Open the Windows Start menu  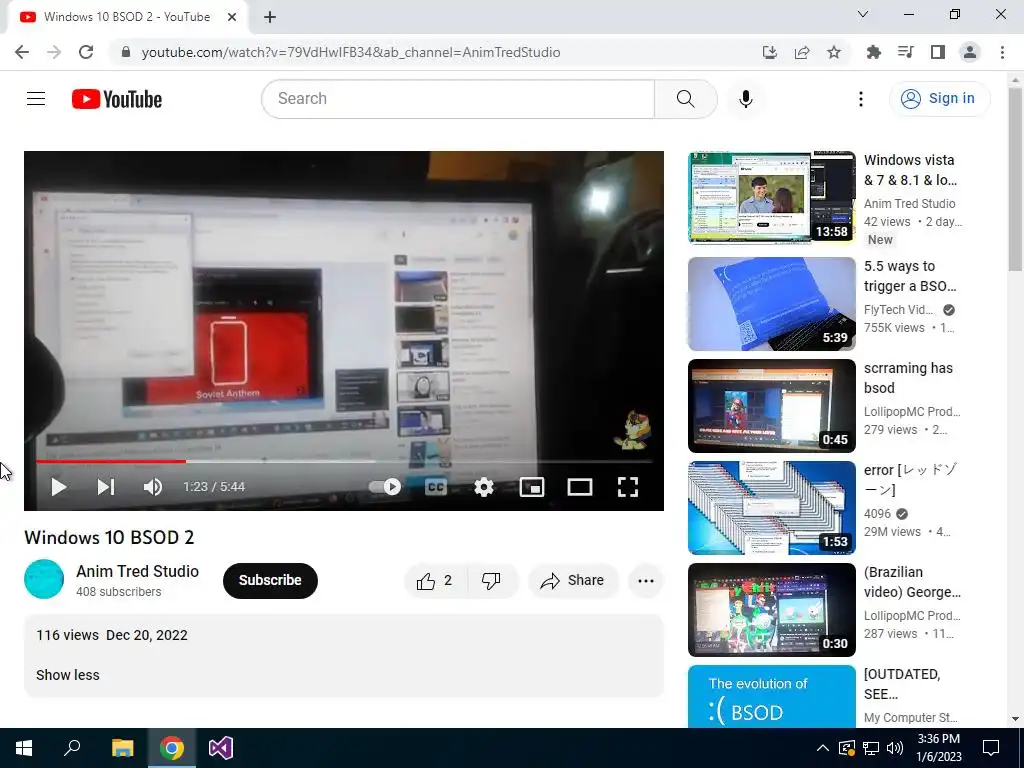tap(24, 748)
